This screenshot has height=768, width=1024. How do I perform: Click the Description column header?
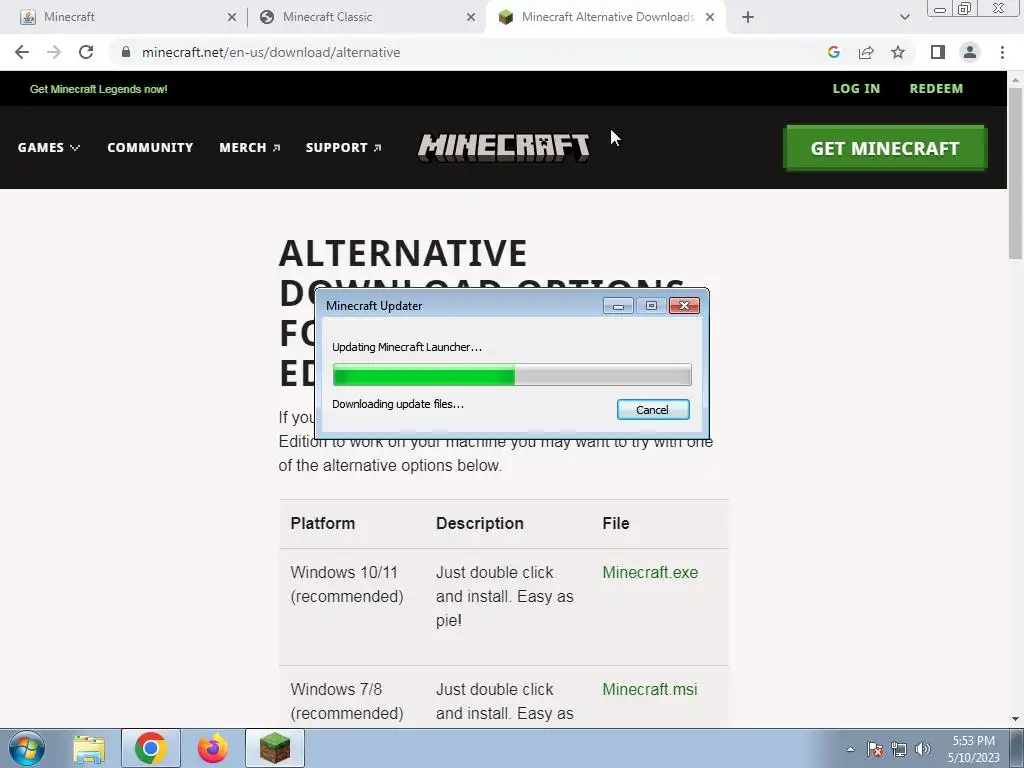[x=480, y=523]
